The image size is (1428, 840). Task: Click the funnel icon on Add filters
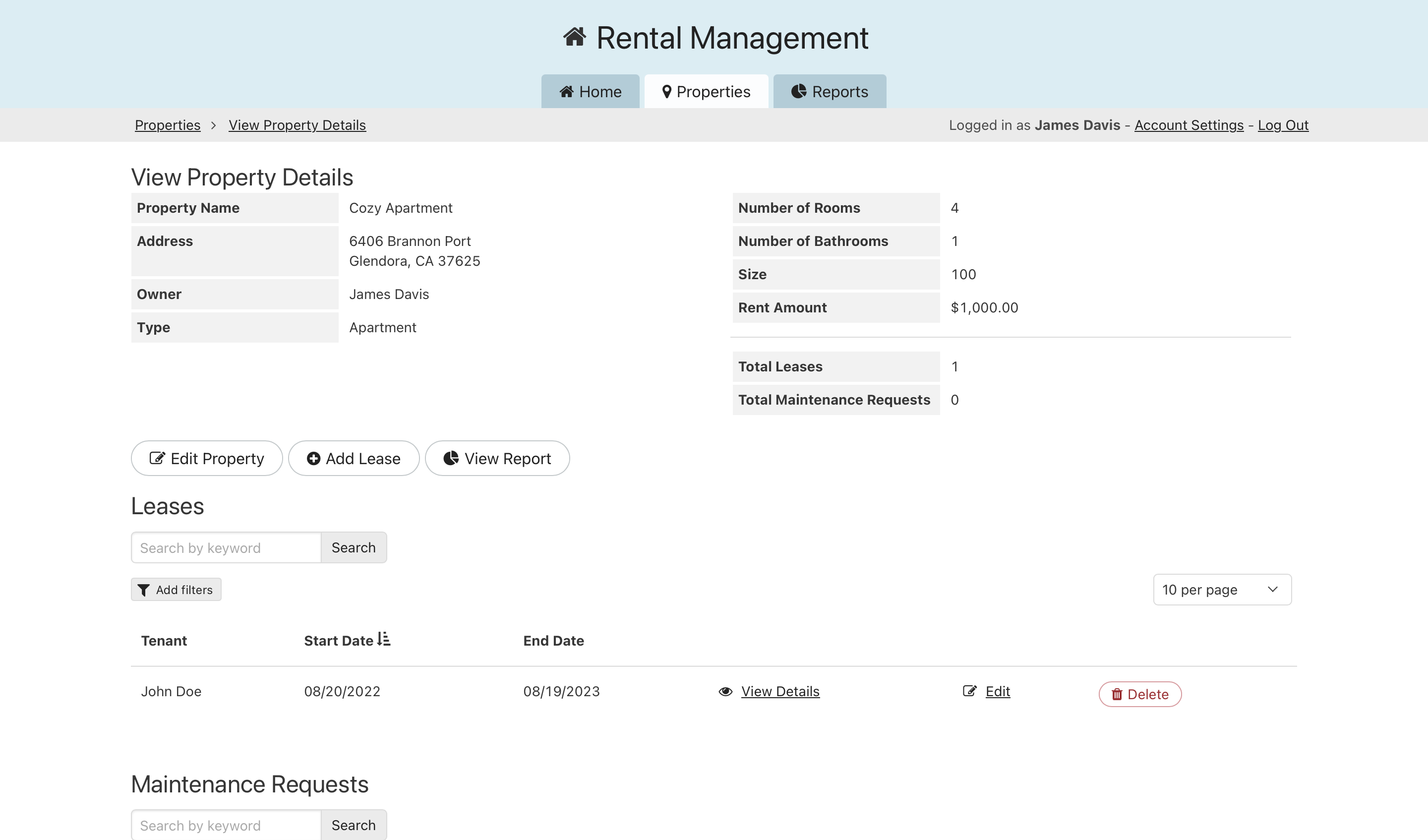pos(144,590)
